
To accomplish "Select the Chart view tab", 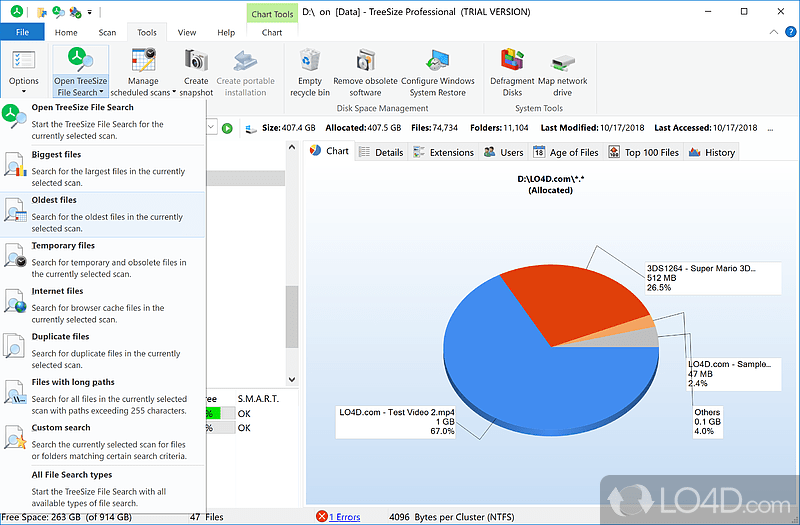I will pyautogui.click(x=329, y=151).
